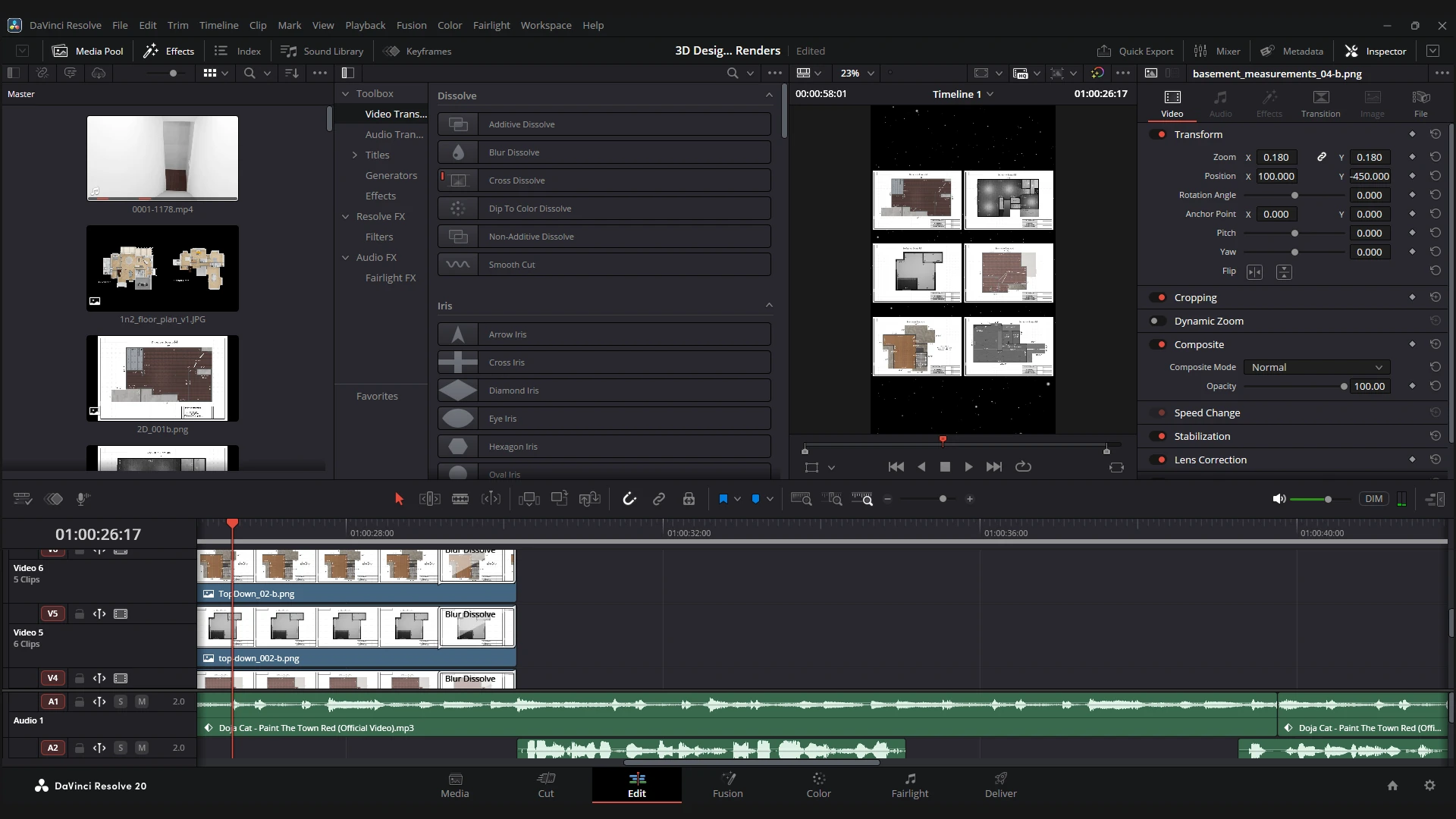Mute the Audio 1 track

pos(142,701)
